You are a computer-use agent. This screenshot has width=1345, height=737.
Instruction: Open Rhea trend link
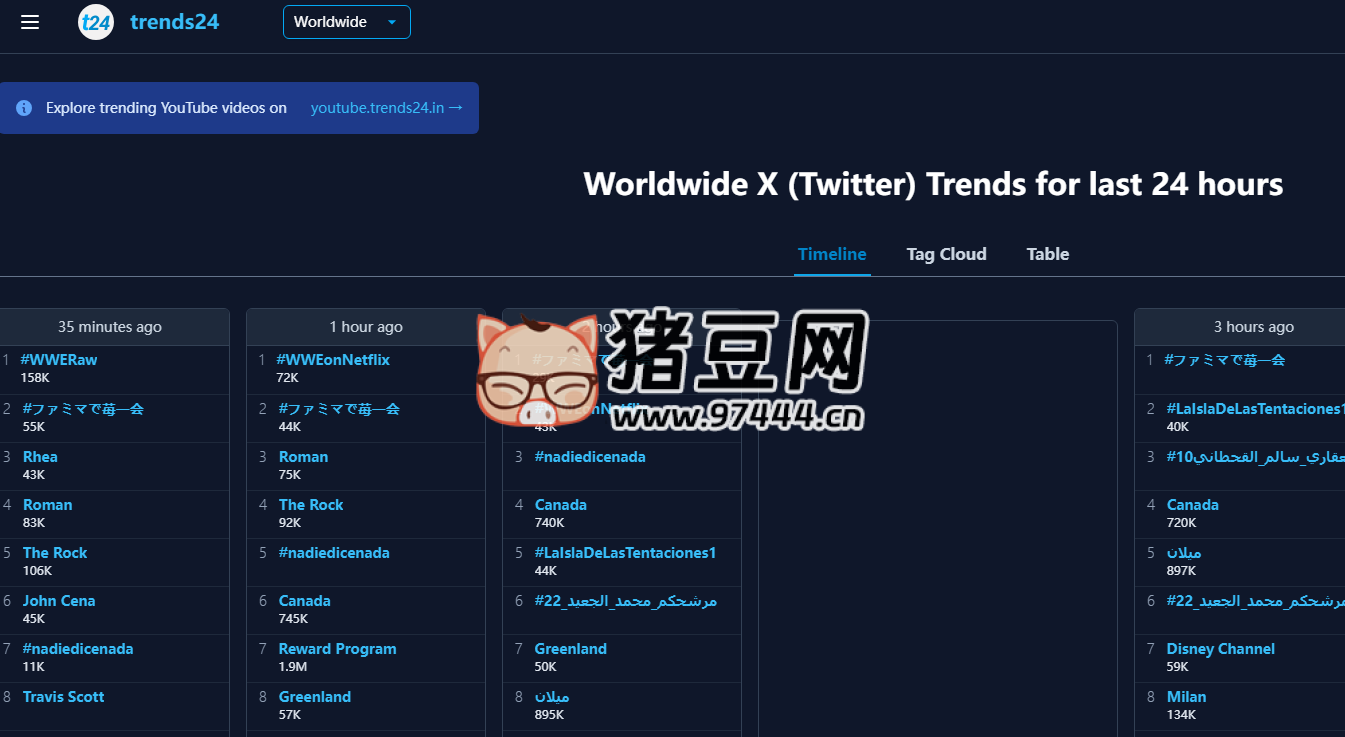(x=40, y=457)
